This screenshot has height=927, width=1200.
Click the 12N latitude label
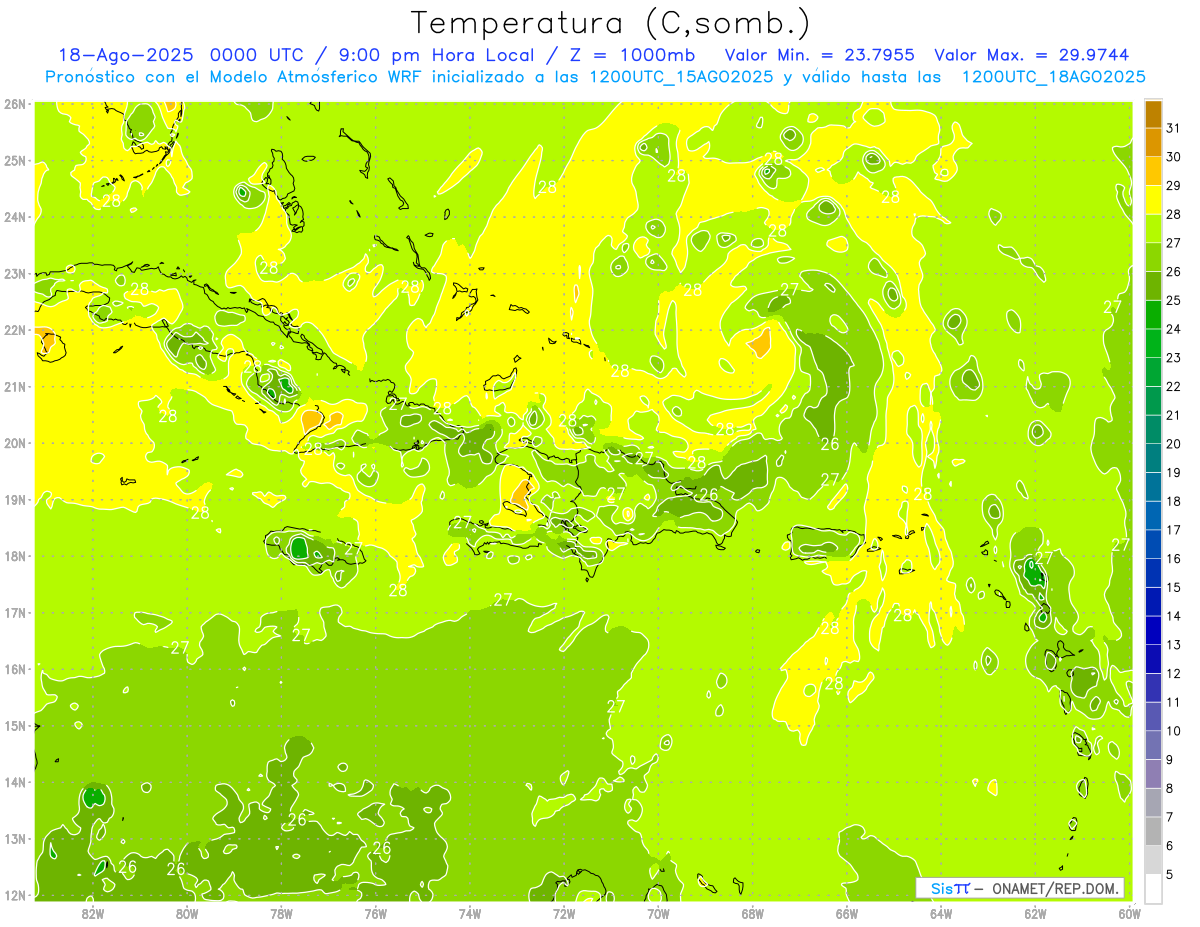pos(14,895)
